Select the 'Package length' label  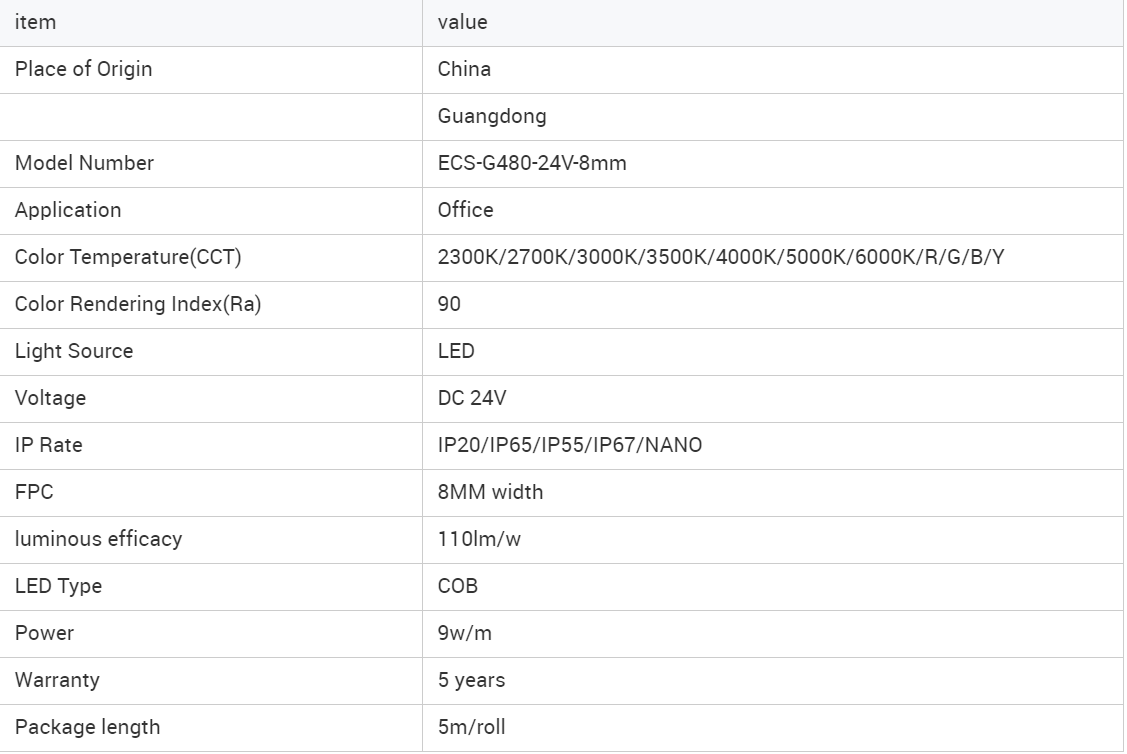tap(88, 727)
